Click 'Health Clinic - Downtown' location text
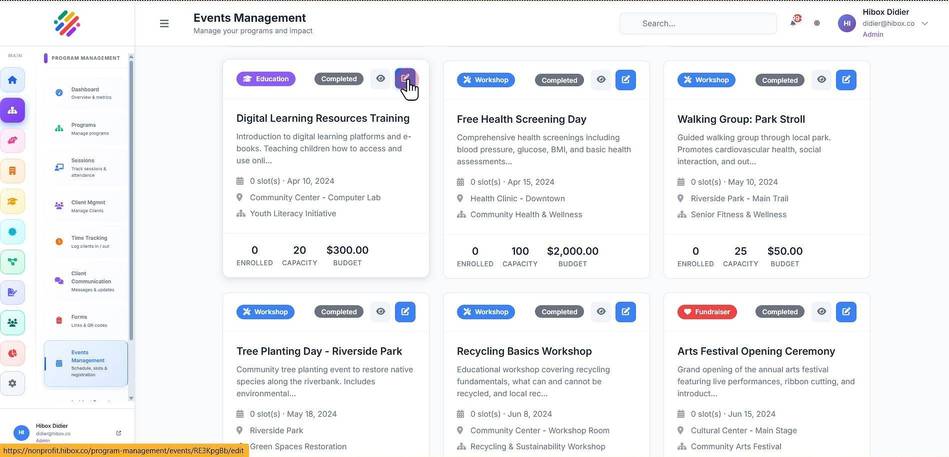This screenshot has height=457, width=949. (517, 198)
